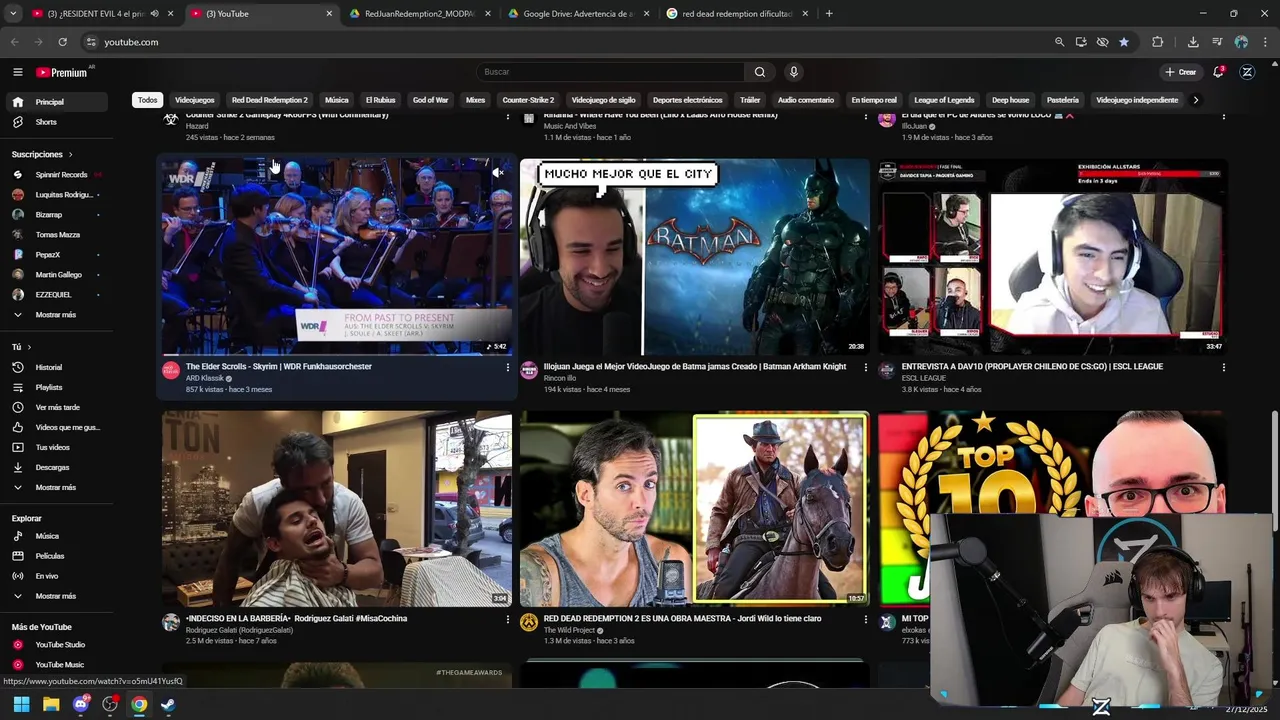
Task: Open Spinnin' Records subscription
Action: point(57,174)
